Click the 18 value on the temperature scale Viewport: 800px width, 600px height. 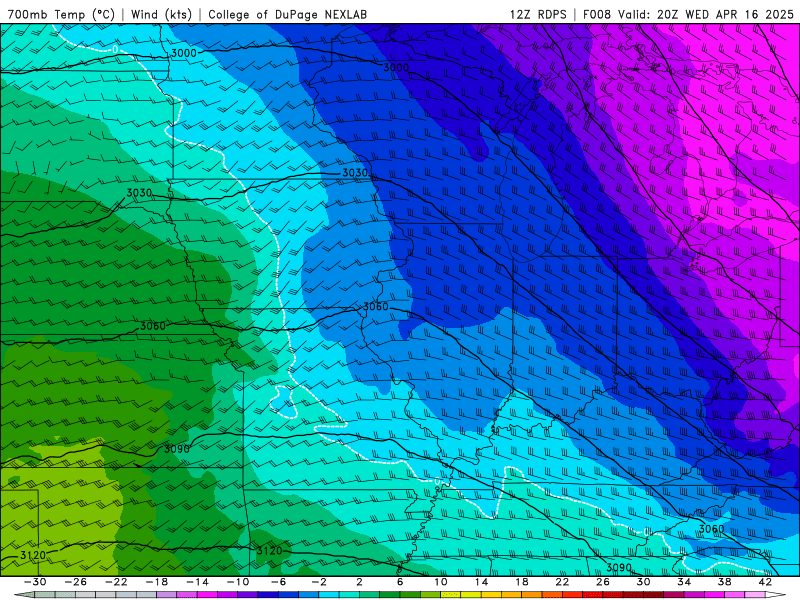click(521, 582)
